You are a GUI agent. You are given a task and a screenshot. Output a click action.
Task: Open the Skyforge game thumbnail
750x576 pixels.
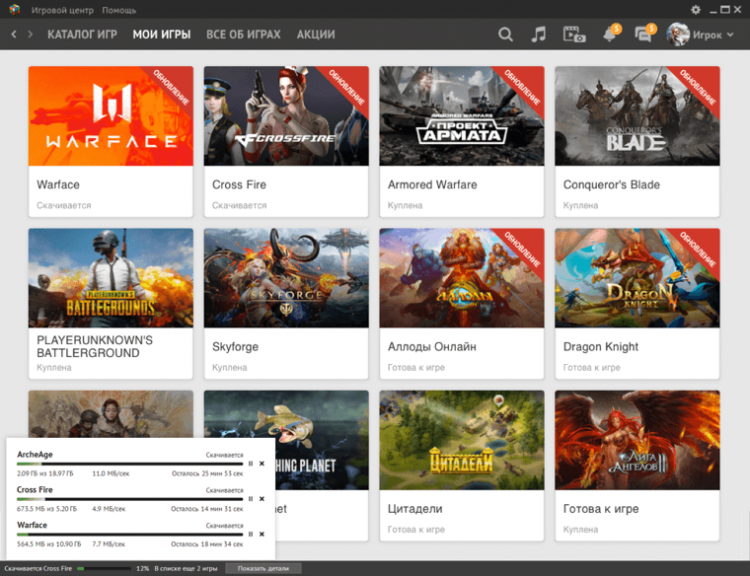pyautogui.click(x=286, y=278)
